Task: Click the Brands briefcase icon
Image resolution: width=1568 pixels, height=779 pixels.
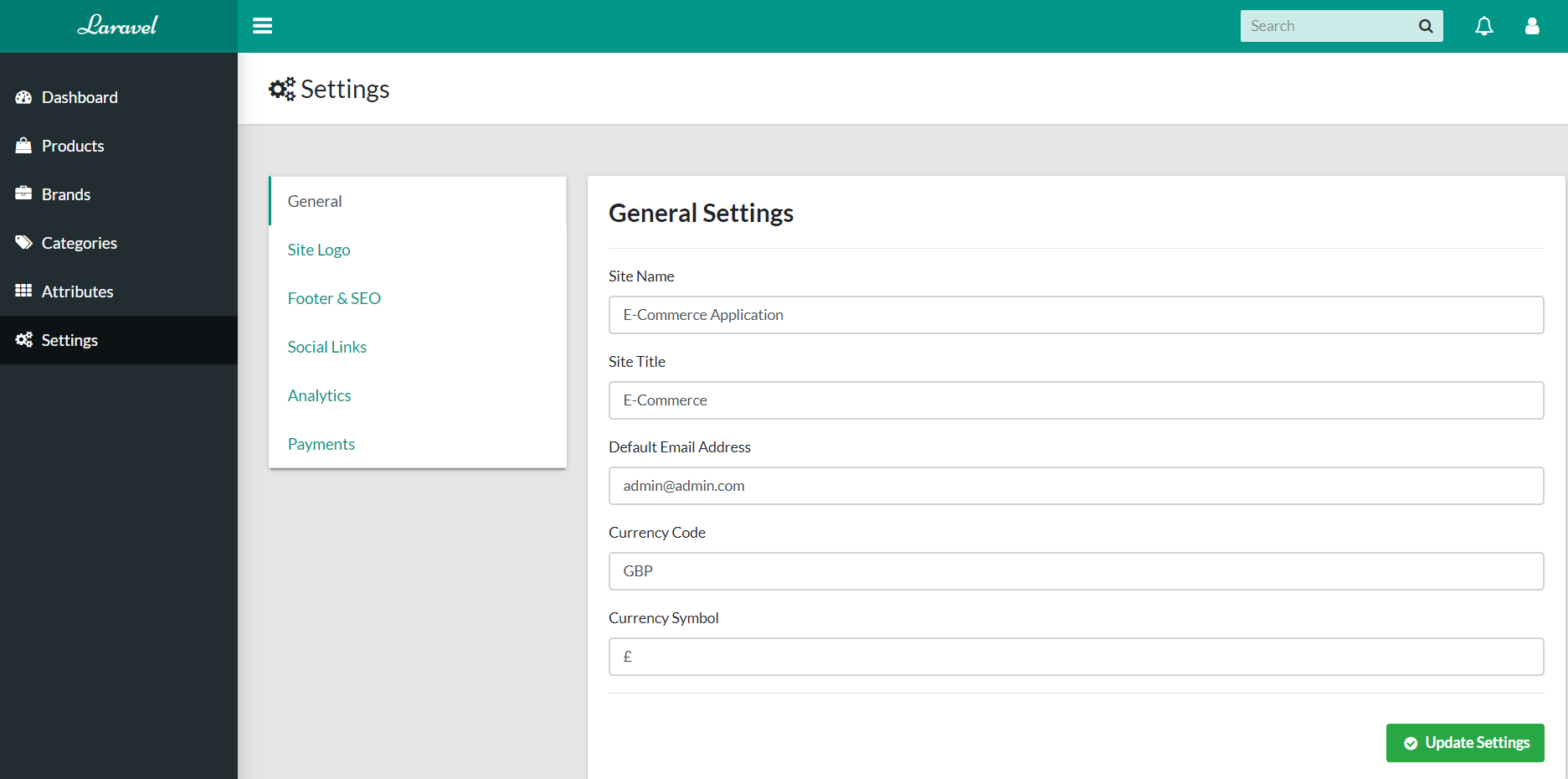Action: tap(23, 193)
